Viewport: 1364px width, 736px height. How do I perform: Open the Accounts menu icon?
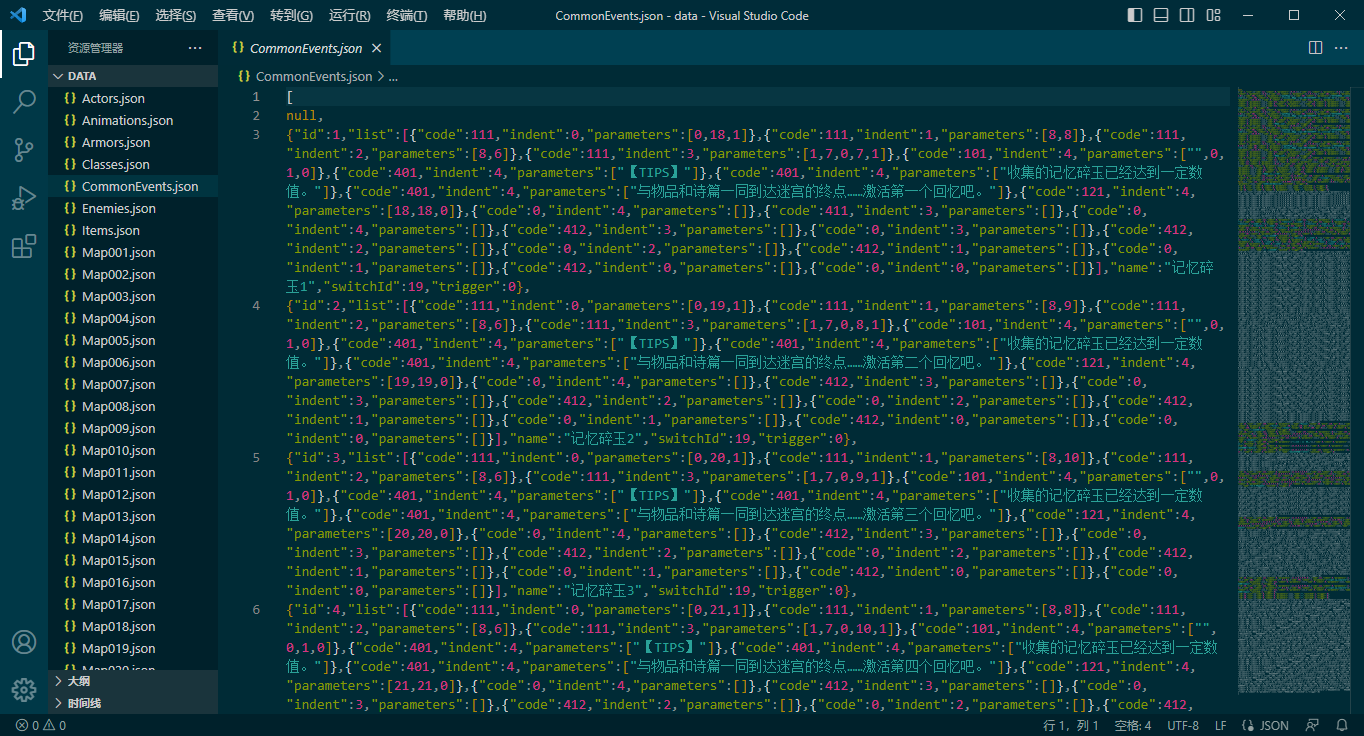coord(24,642)
